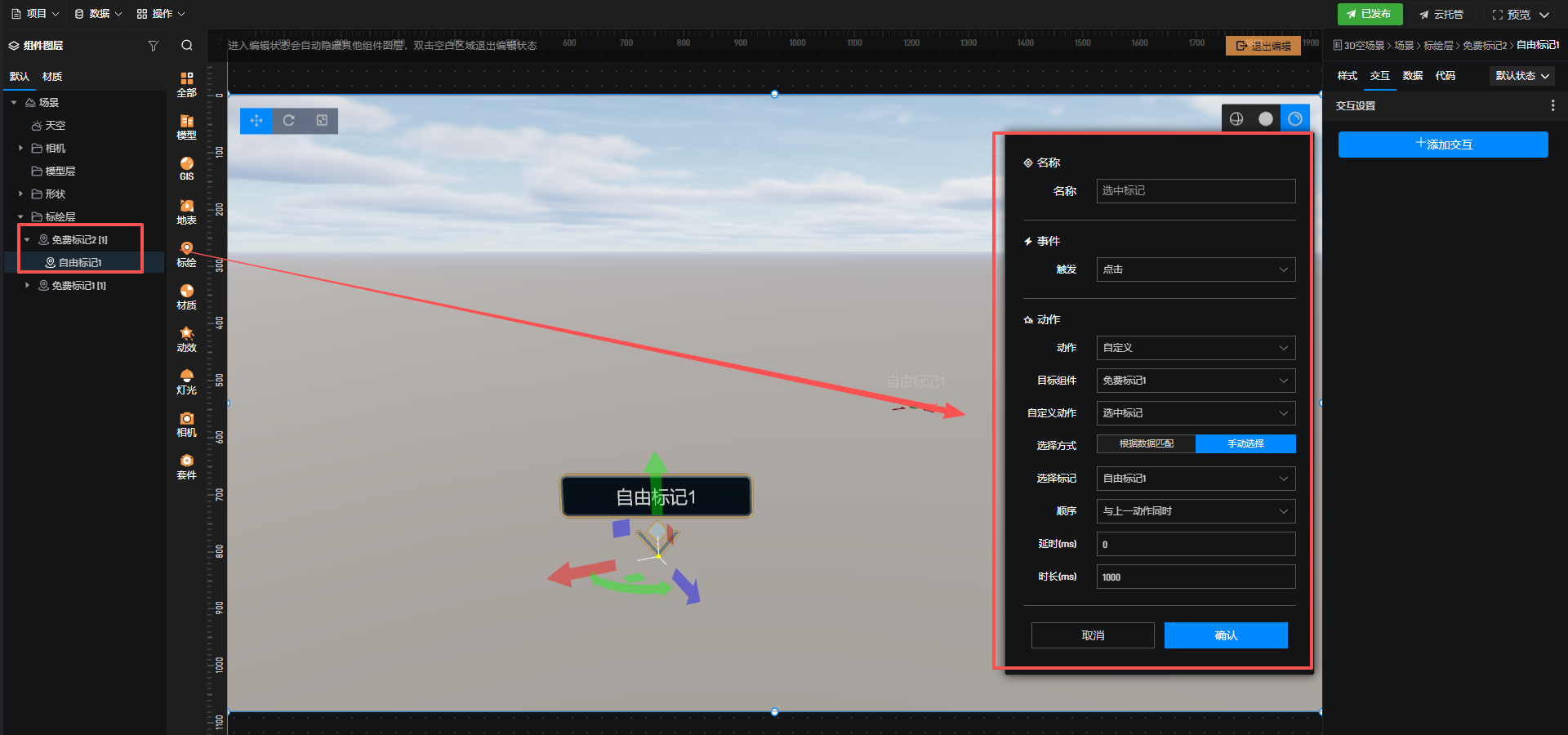Choose 手动选择 selection mode

coord(1245,444)
